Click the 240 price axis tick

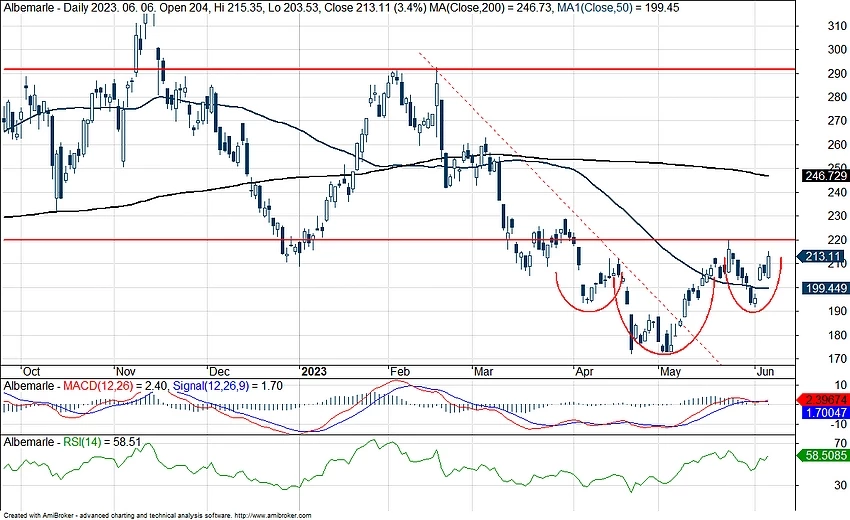click(837, 192)
